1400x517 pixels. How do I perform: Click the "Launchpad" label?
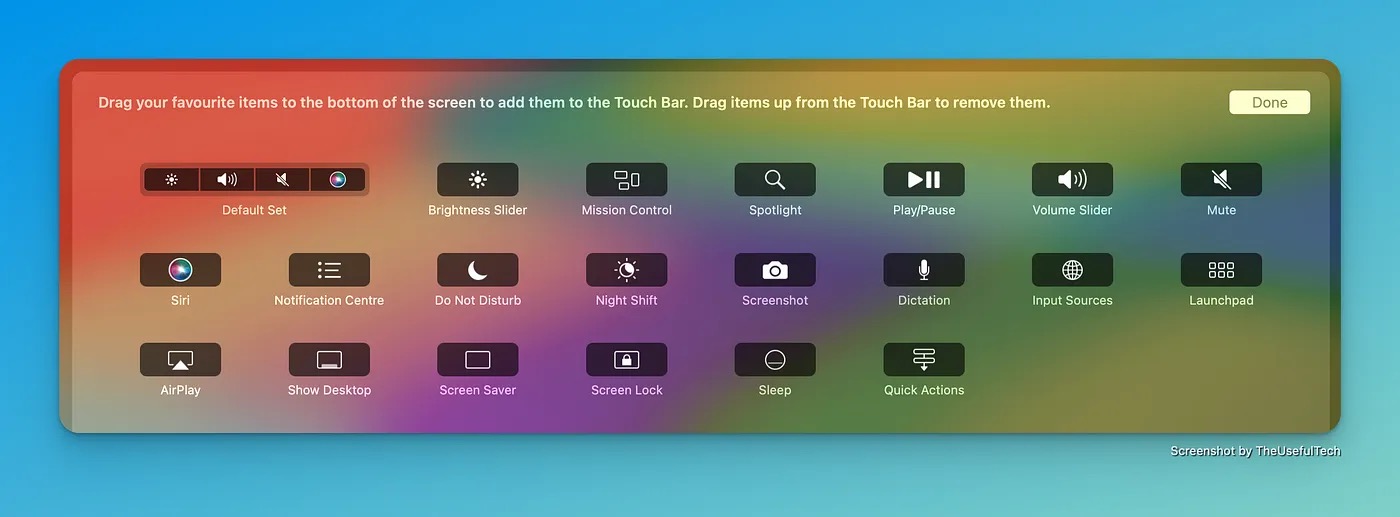[1221, 300]
